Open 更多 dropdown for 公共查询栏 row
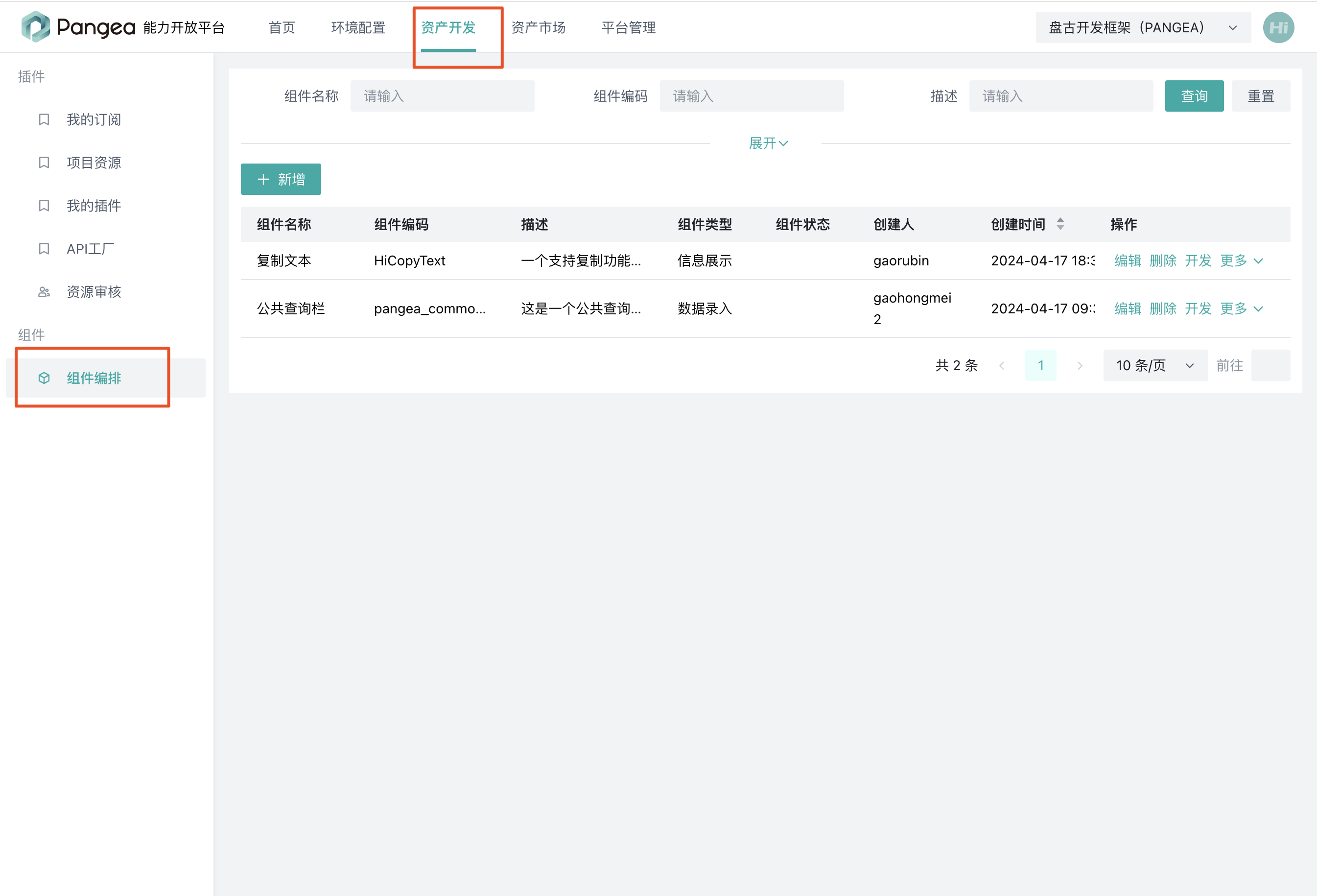 [x=1241, y=308]
